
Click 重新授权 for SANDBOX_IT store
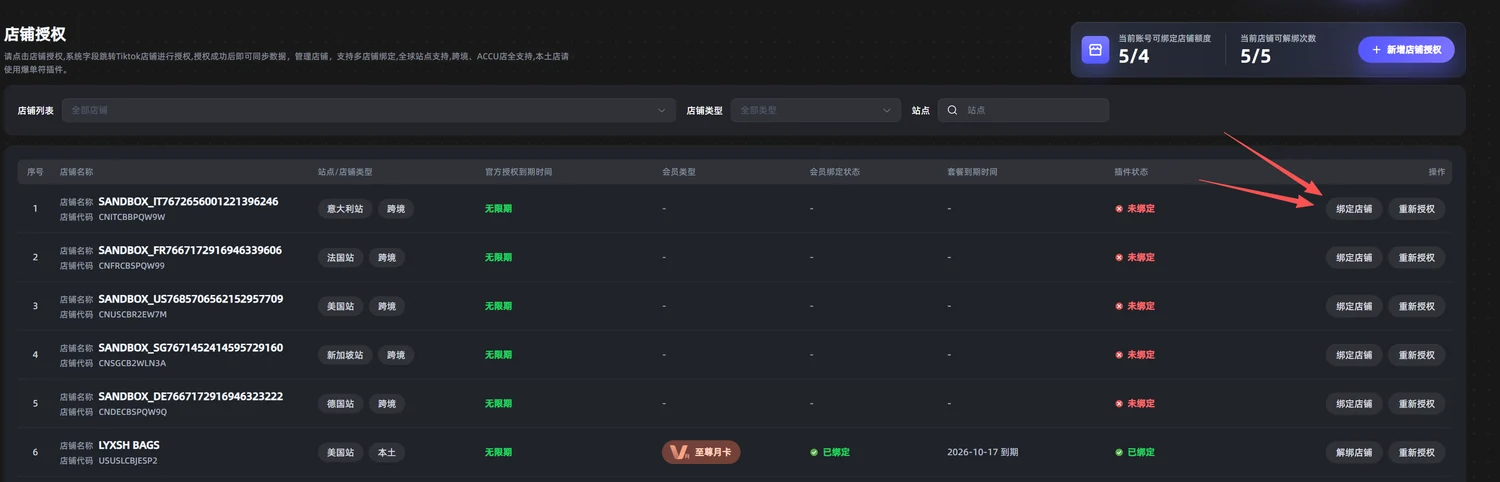(x=1416, y=209)
